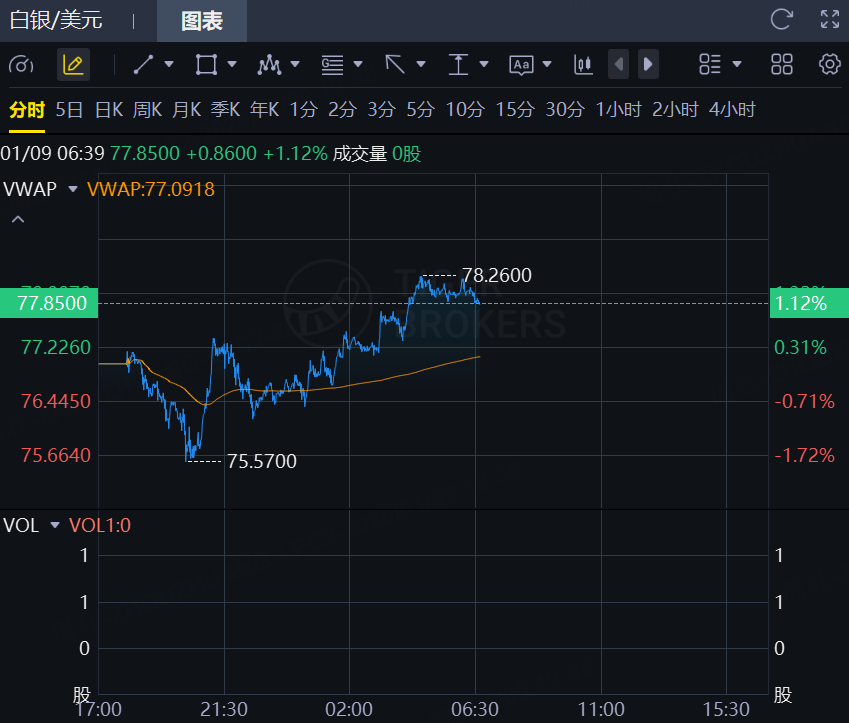Switch to the 1小时 timeframe
Viewport: 849px width, 723px height.
click(618, 110)
